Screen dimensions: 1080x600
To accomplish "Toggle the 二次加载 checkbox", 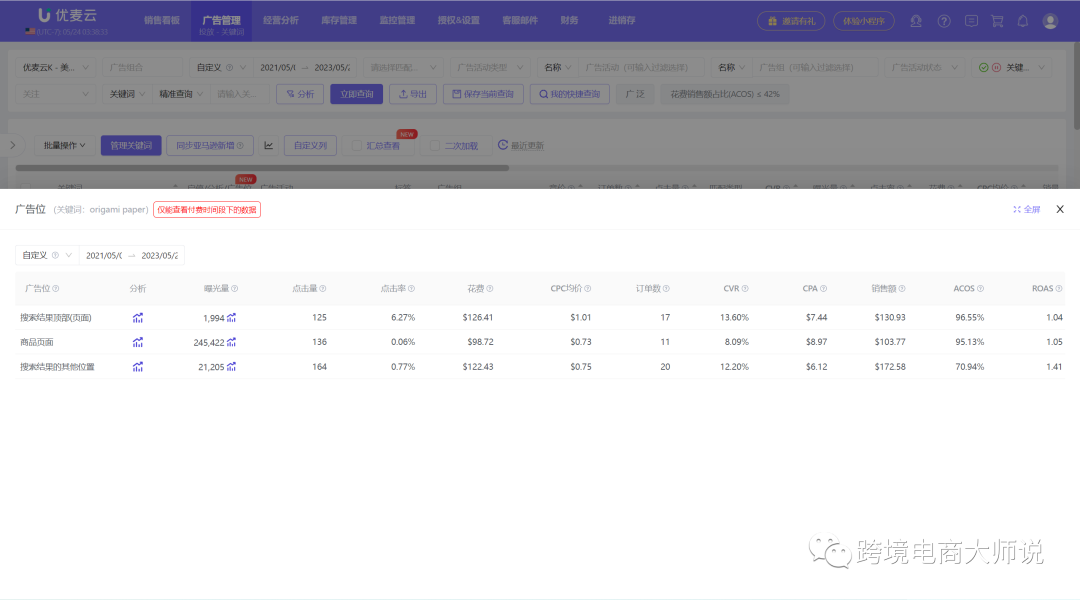I will [x=435, y=146].
